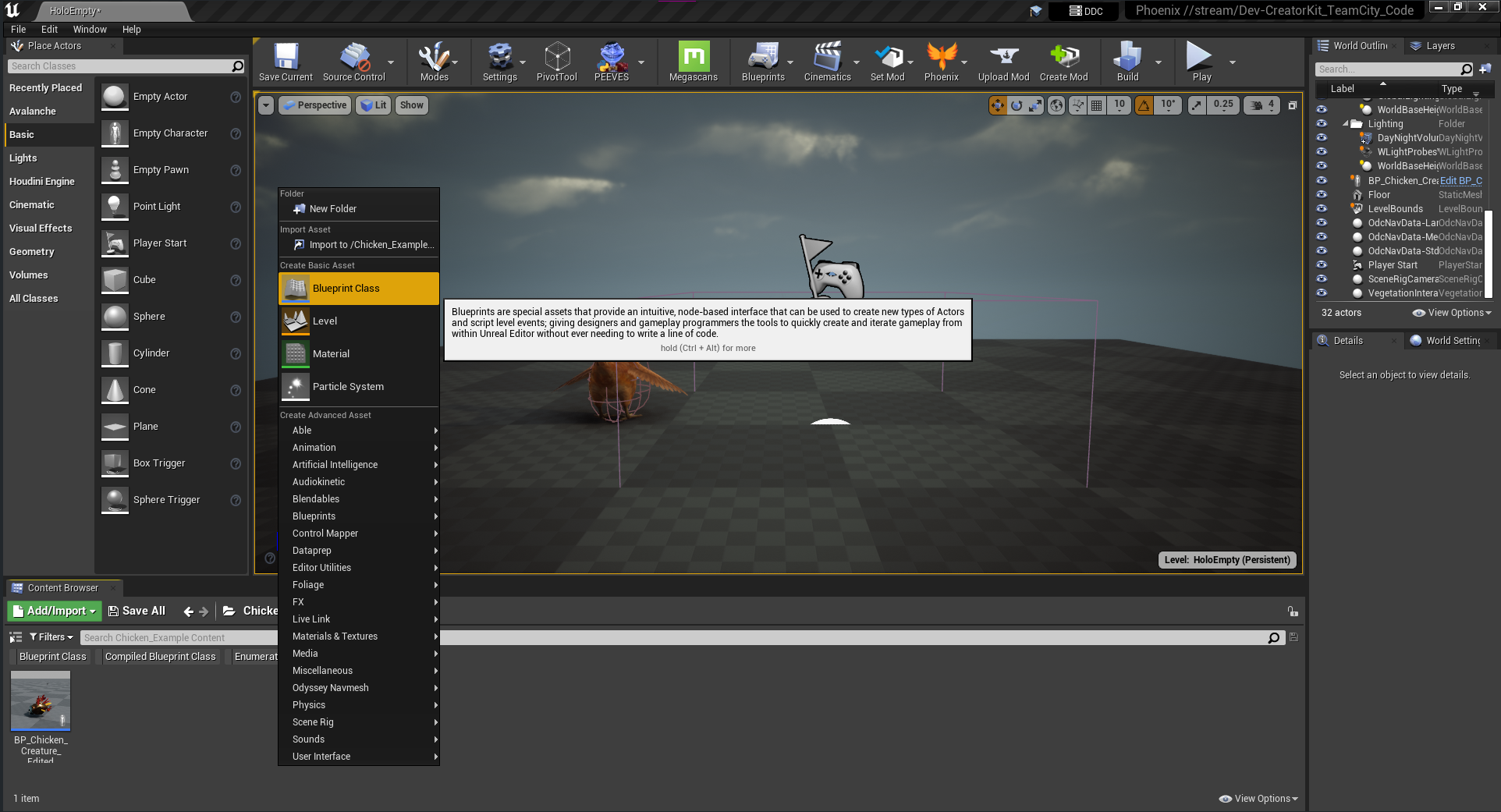Screen dimensions: 1501x812
Task: Toggle visibility of Lighting folder
Action: pyautogui.click(x=1322, y=124)
